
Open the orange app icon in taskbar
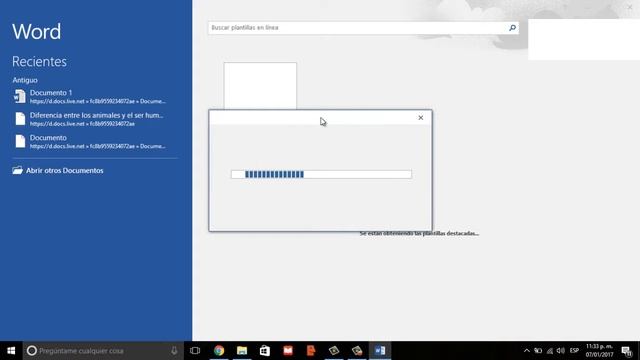[x=311, y=351]
